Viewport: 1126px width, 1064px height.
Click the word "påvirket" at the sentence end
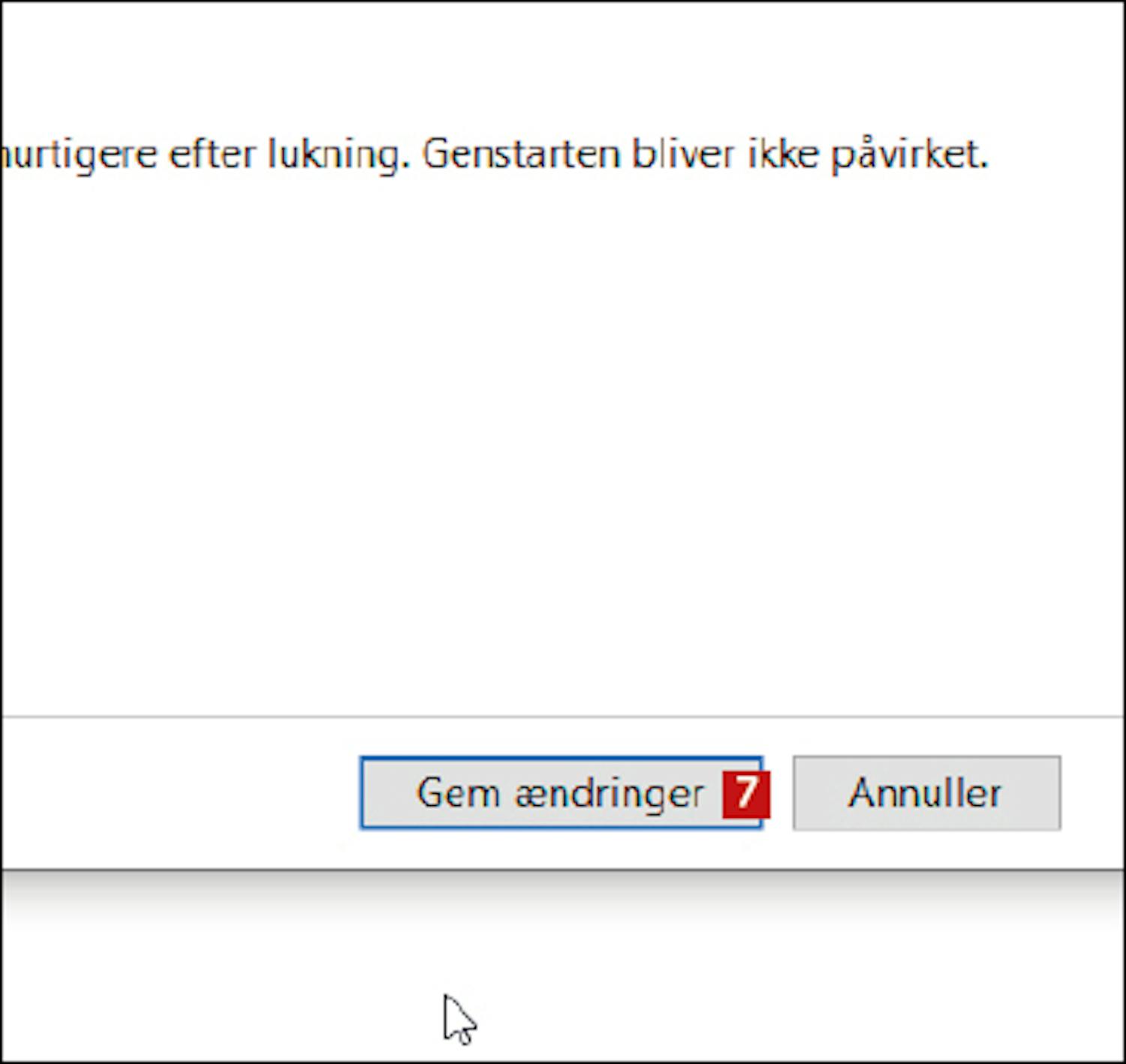click(908, 156)
